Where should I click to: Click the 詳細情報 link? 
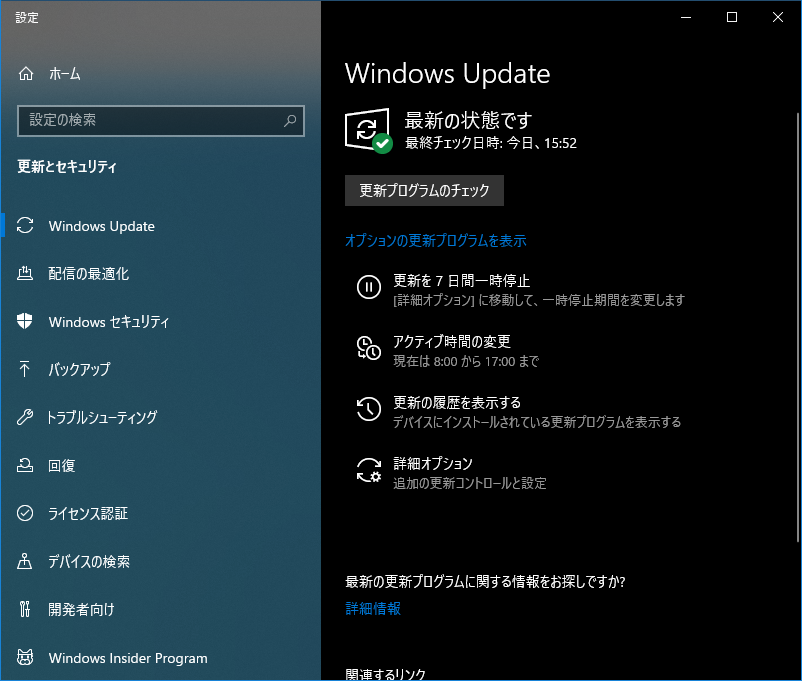[373, 608]
